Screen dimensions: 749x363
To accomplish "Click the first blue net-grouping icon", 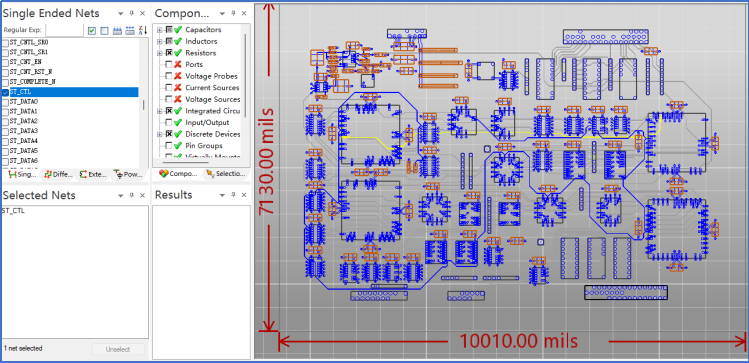I will tap(118, 31).
